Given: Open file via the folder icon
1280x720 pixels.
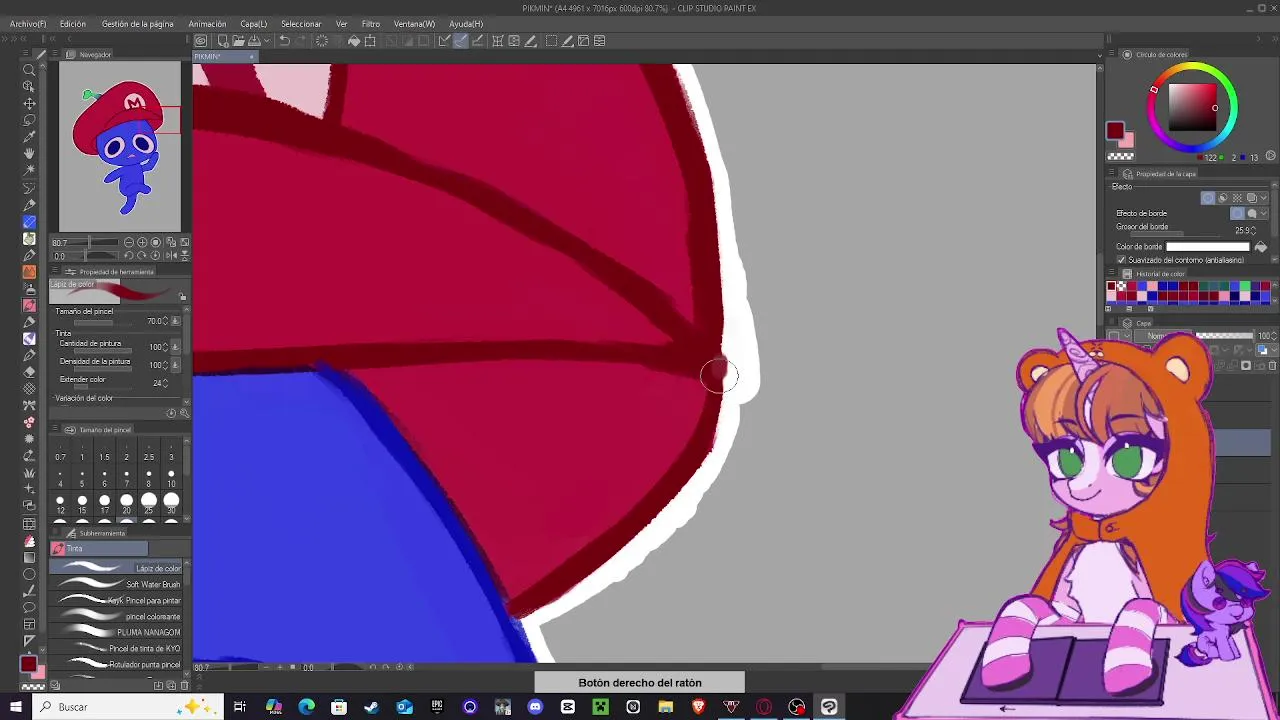Looking at the screenshot, I should tap(238, 41).
